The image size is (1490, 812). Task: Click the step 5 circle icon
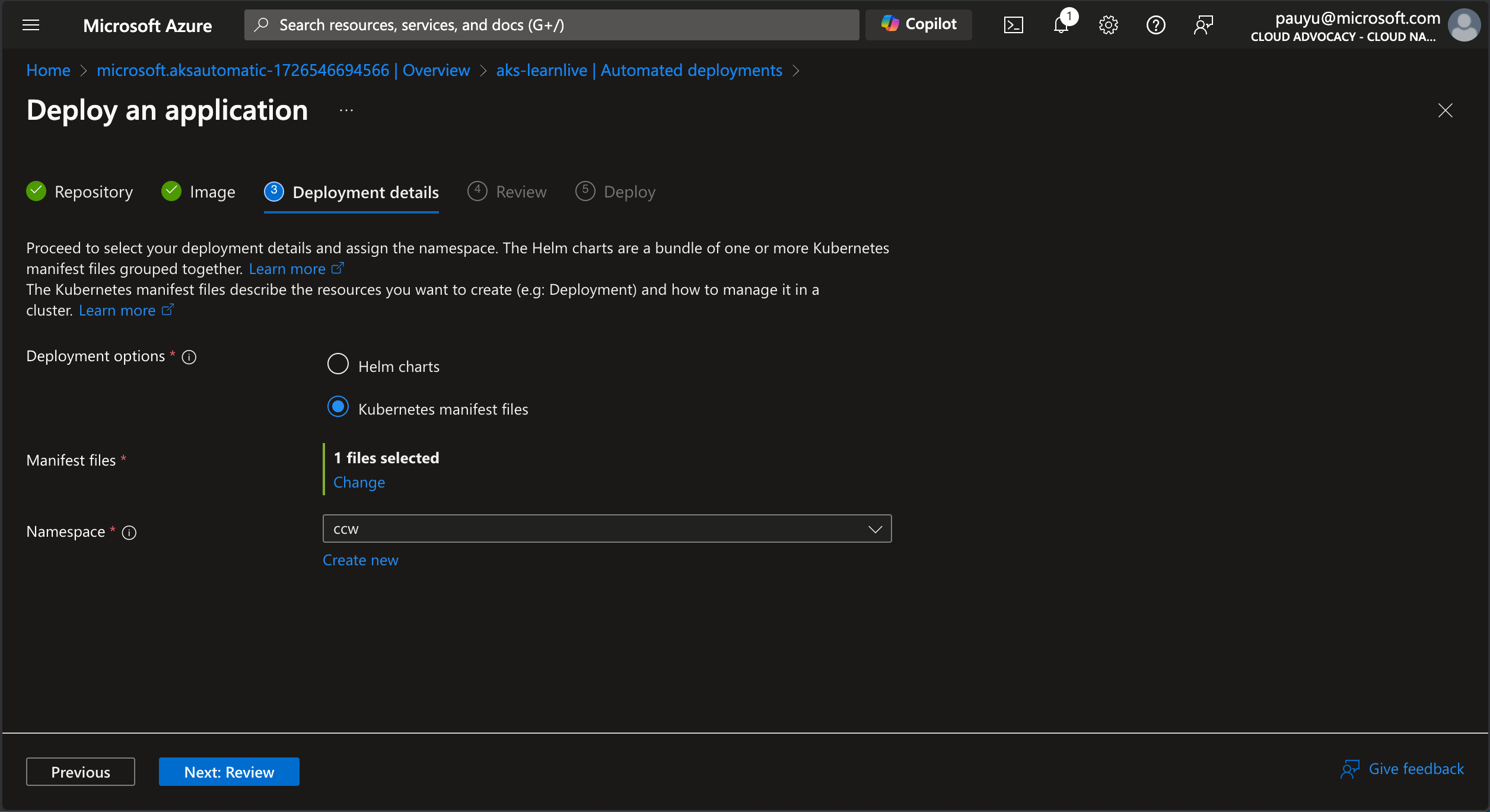(x=585, y=191)
